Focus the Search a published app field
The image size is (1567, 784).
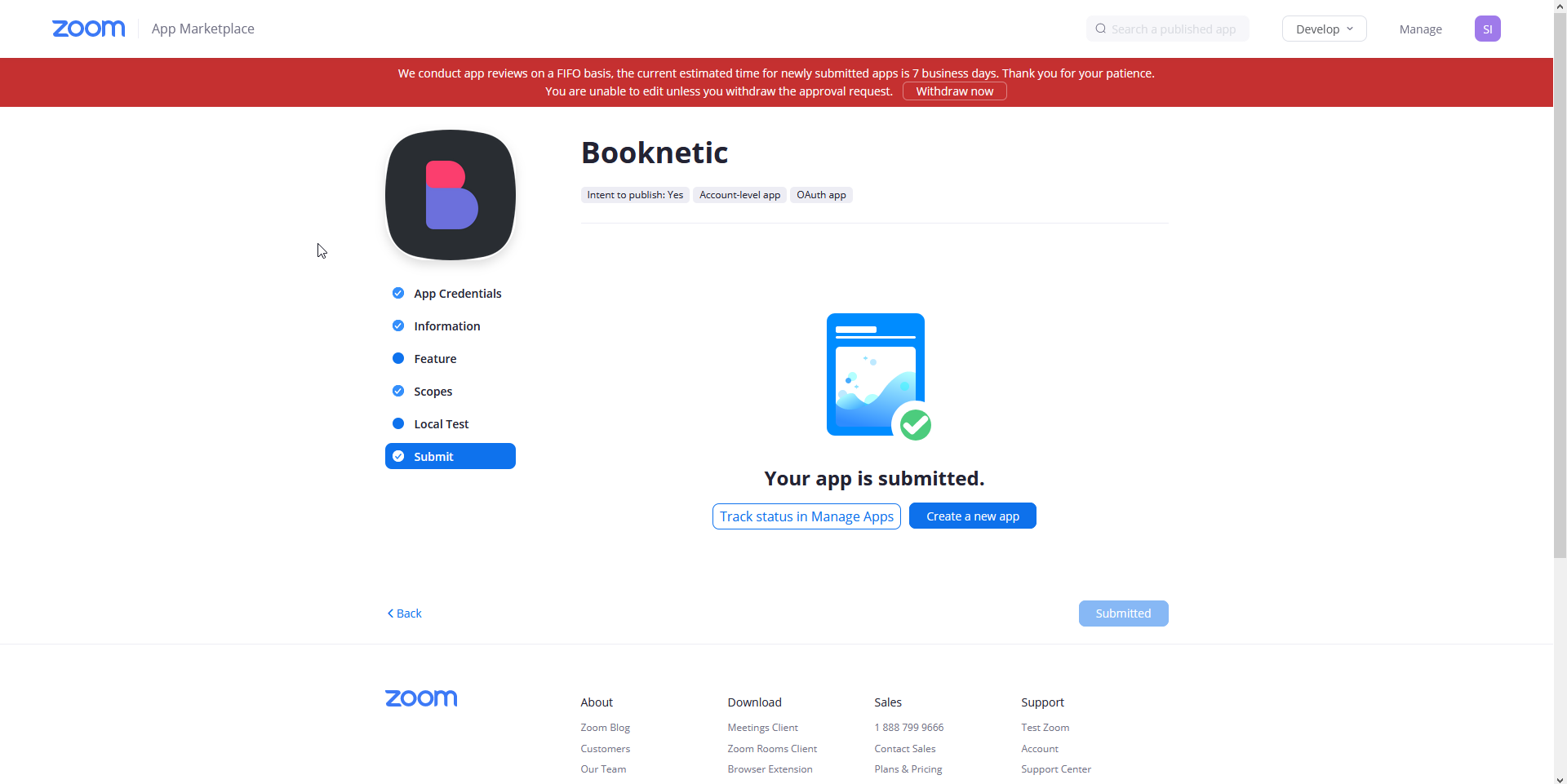click(x=1168, y=29)
